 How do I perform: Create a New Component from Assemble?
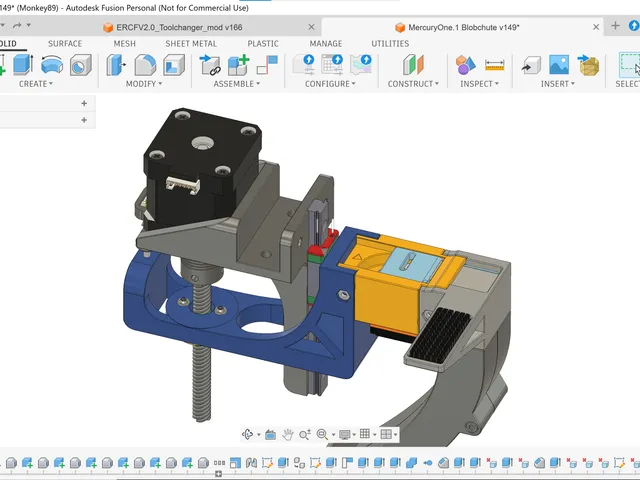tap(238, 65)
